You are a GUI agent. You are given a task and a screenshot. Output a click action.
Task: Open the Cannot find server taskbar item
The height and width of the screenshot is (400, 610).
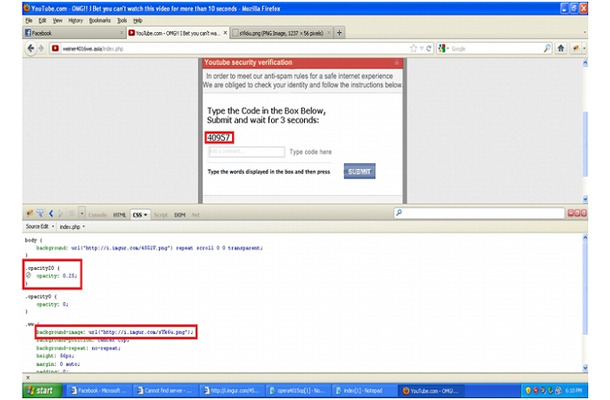(x=165, y=390)
